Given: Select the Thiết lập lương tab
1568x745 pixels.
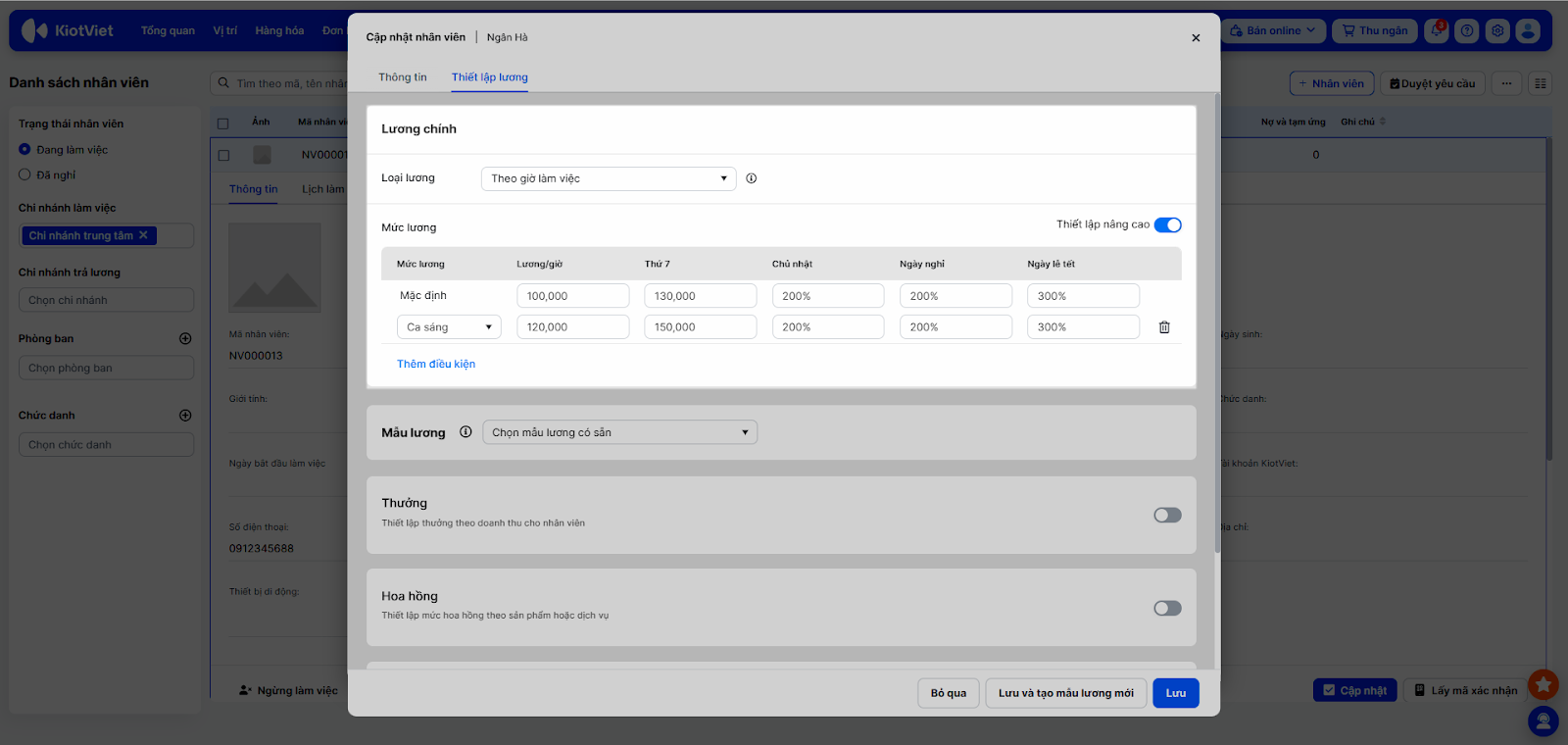Looking at the screenshot, I should (490, 77).
